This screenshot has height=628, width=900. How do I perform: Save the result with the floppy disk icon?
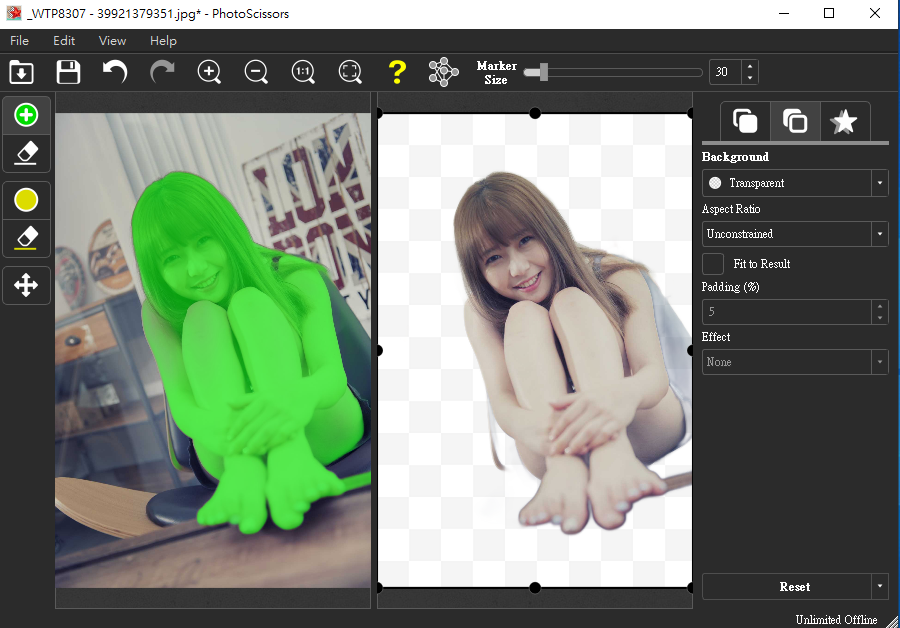coord(68,72)
